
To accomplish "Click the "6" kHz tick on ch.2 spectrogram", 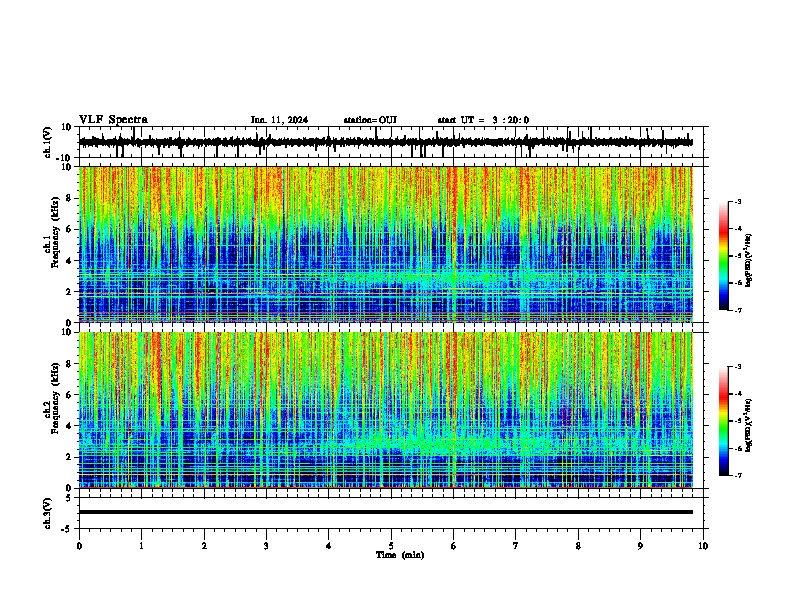I will [x=70, y=394].
